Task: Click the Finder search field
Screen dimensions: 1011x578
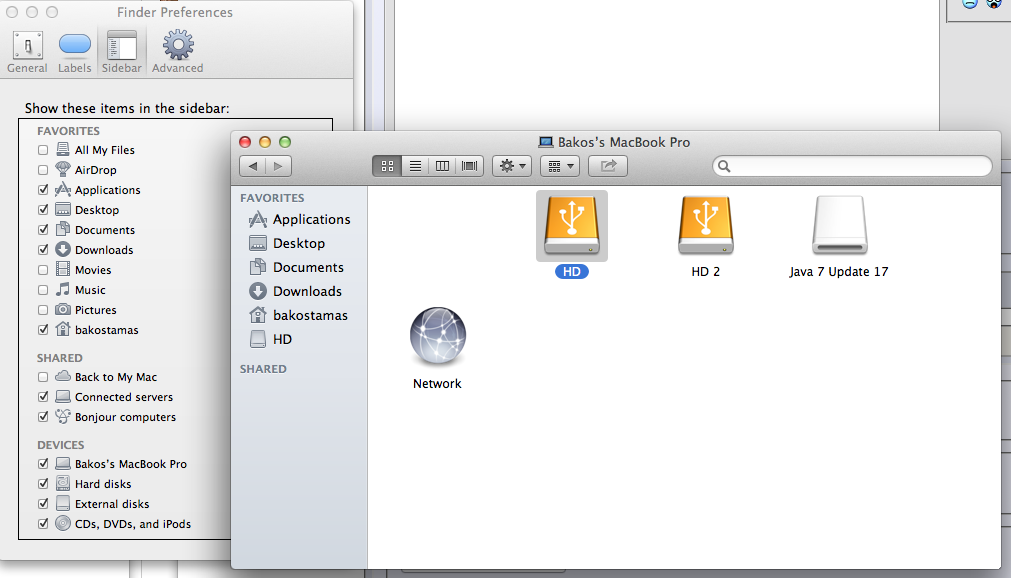Action: click(x=852, y=166)
